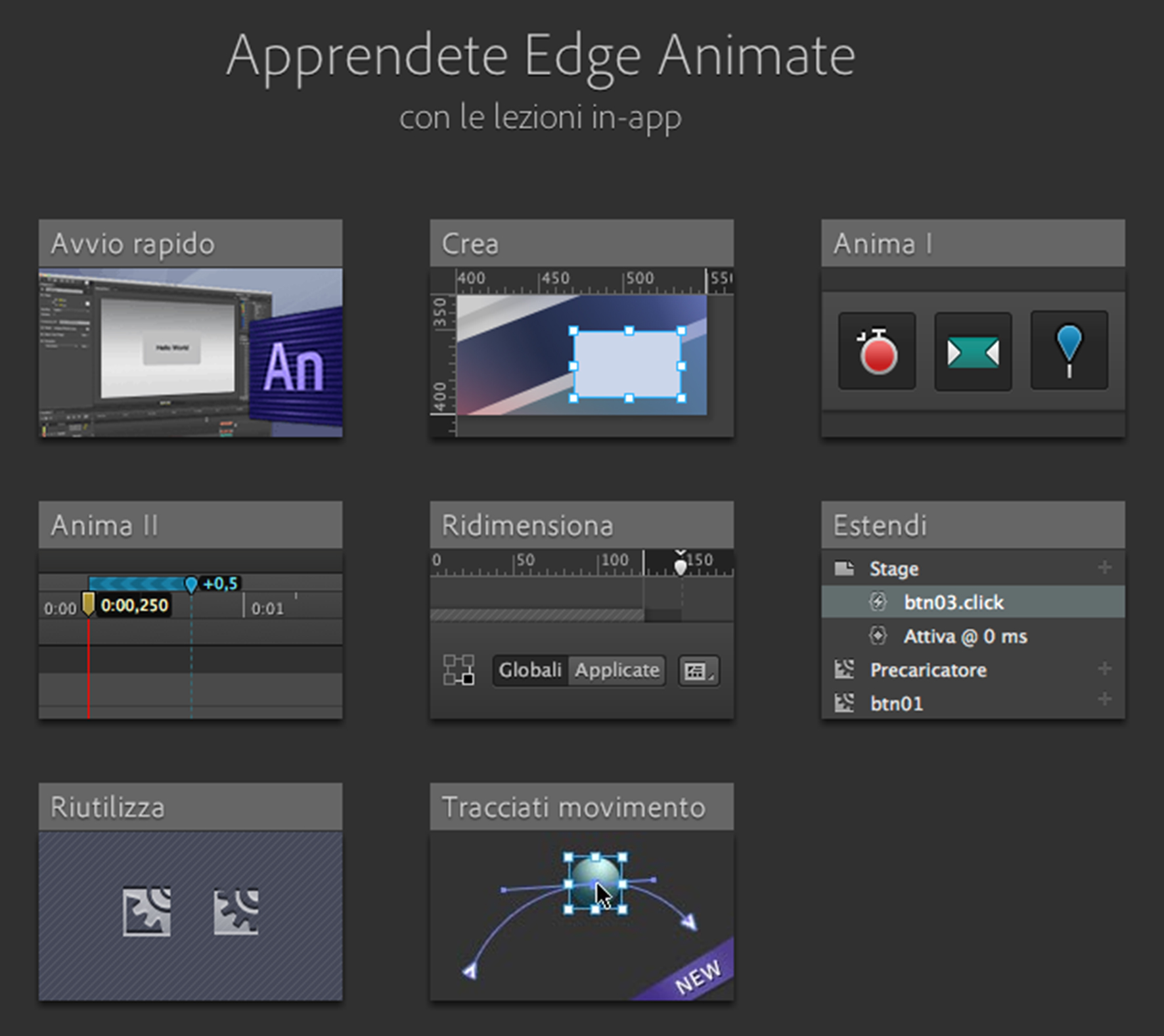Screen dimensions: 1164x1036
Task: Select the Attiva @ 0 ms row
Action: 973,636
